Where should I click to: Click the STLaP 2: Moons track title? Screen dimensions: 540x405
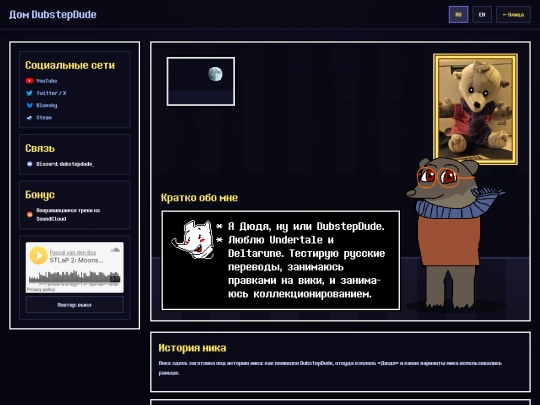coord(76,260)
